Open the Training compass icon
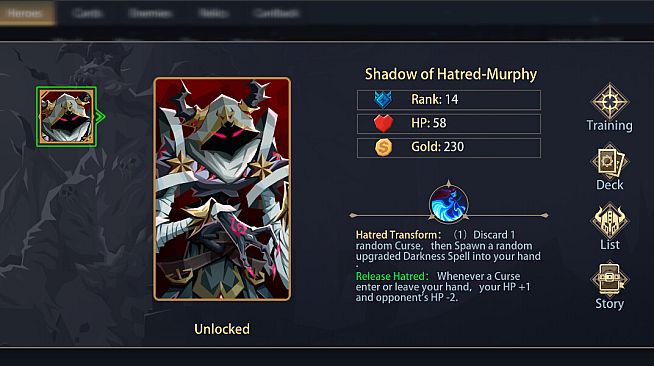 tap(609, 101)
